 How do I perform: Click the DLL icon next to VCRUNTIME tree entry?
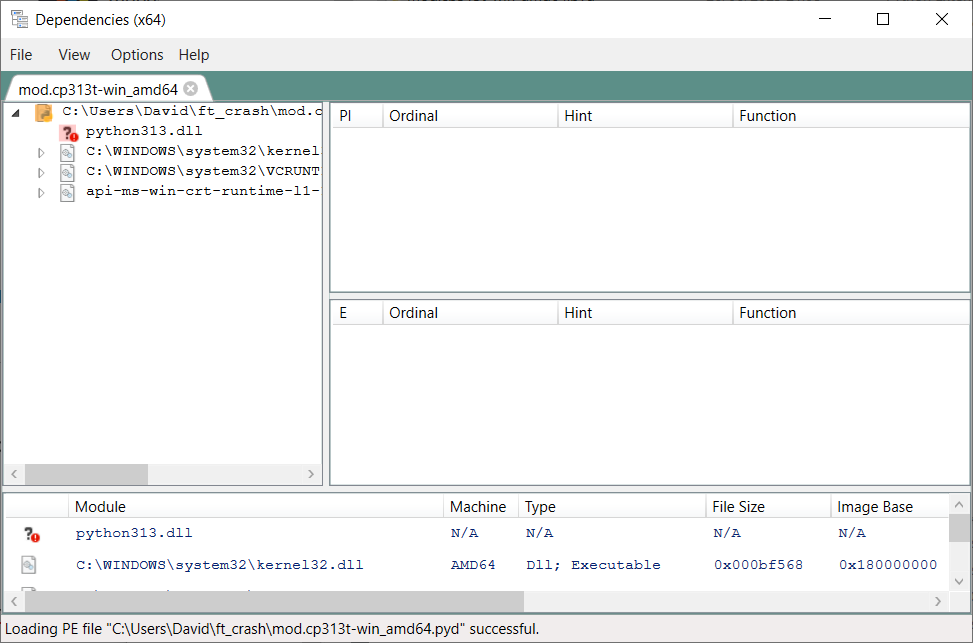[x=67, y=173]
